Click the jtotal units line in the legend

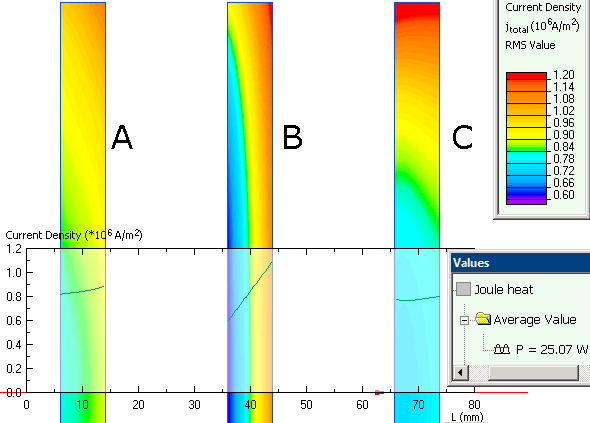pyautogui.click(x=542, y=26)
